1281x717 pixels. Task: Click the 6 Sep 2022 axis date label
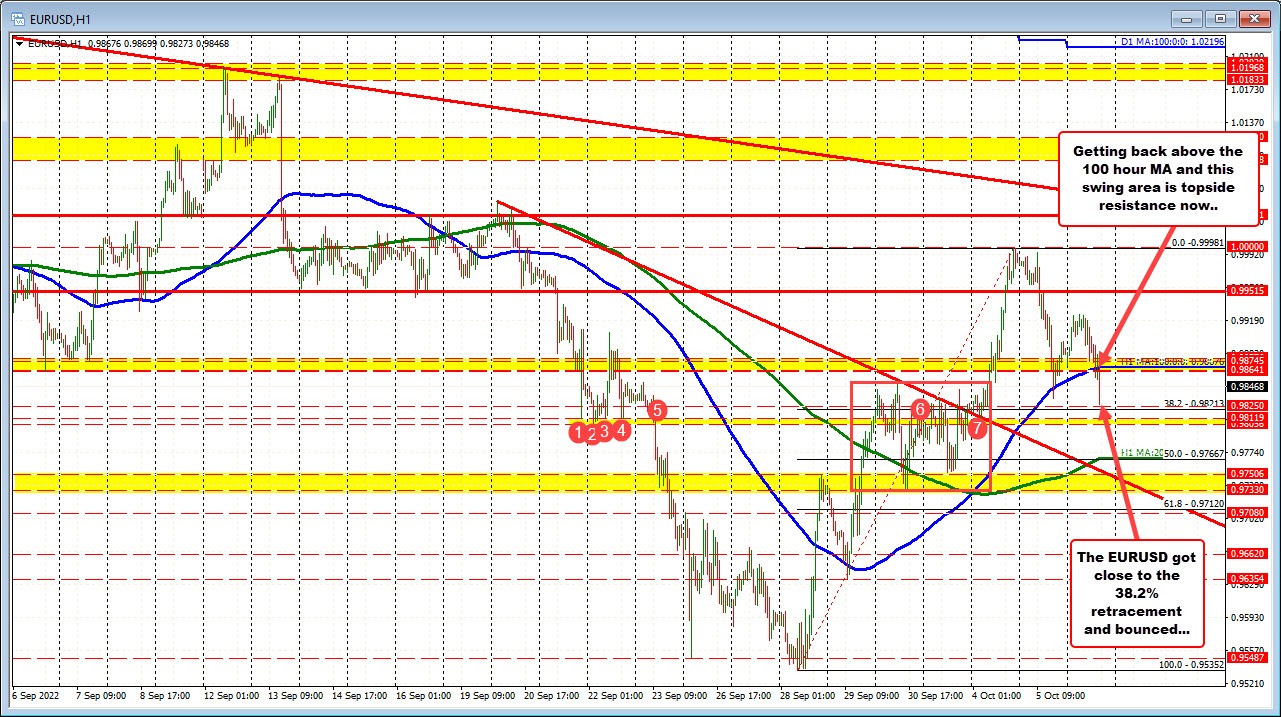[x=38, y=695]
